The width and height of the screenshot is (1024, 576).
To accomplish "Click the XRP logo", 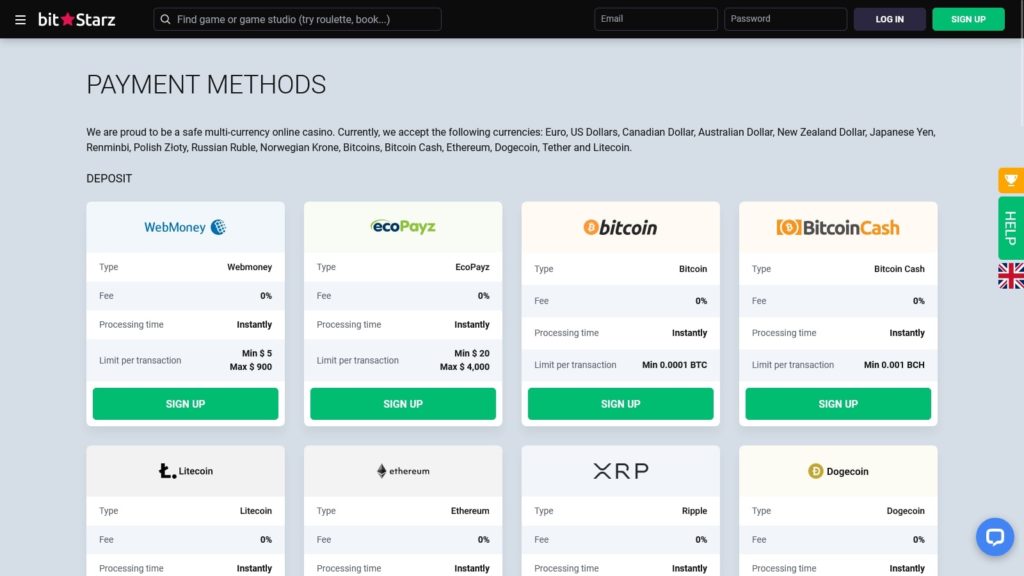I will (620, 471).
